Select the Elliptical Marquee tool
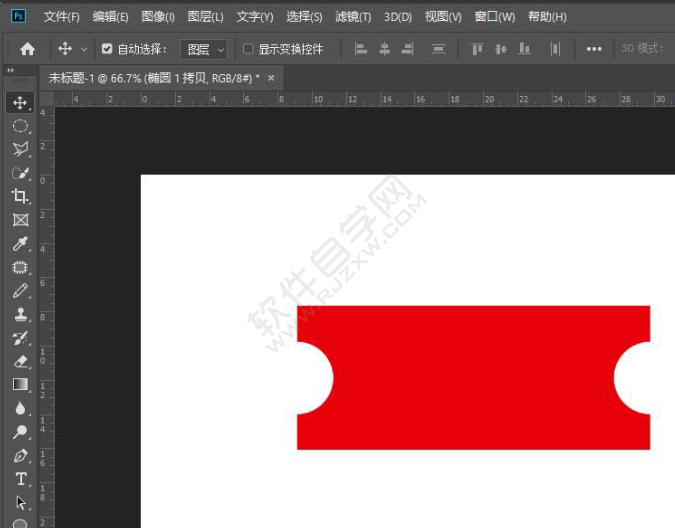The width and height of the screenshot is (675, 528). coord(20,126)
